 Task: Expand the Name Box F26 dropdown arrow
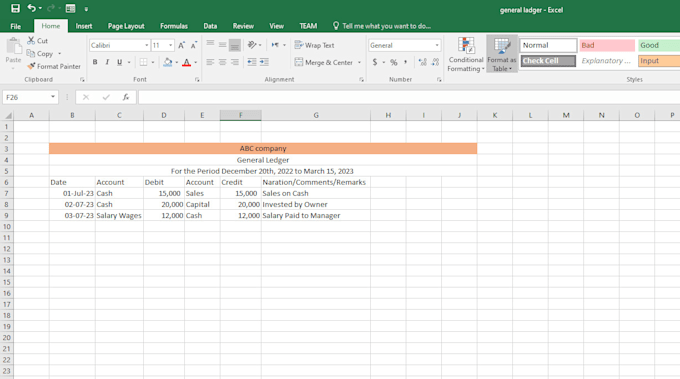[x=53, y=97]
